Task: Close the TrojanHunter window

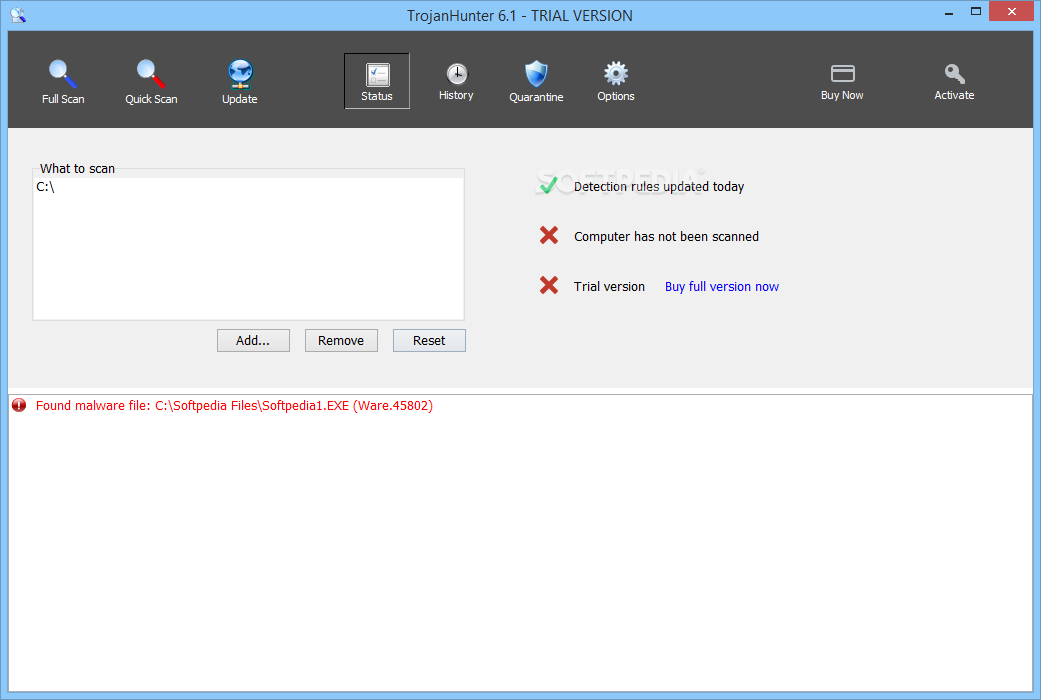Action: pos(1011,11)
